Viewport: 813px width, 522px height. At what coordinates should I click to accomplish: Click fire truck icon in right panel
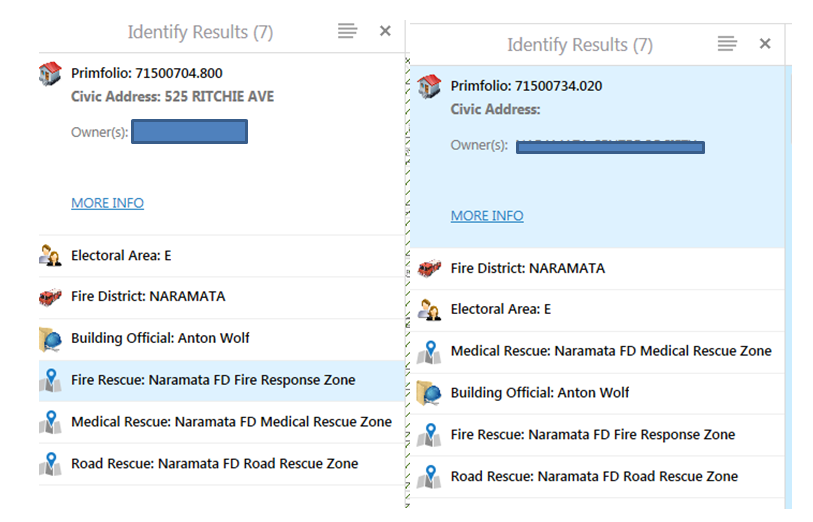(429, 269)
